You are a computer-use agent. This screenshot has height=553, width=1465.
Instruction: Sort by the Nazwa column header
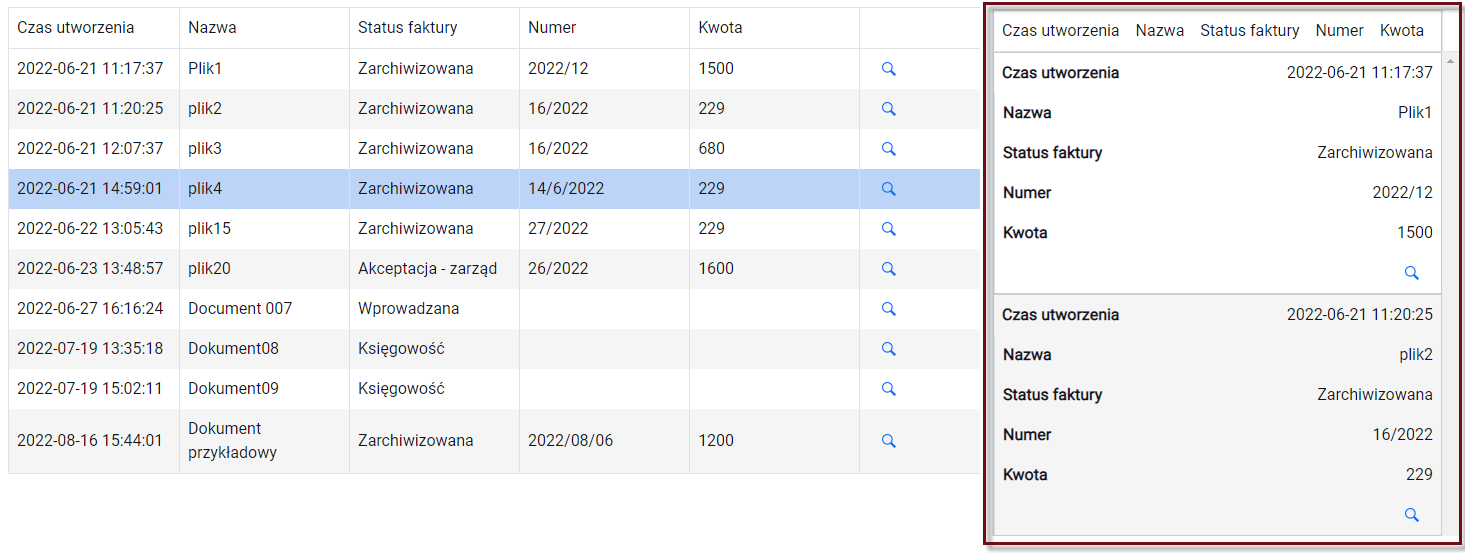[212, 28]
